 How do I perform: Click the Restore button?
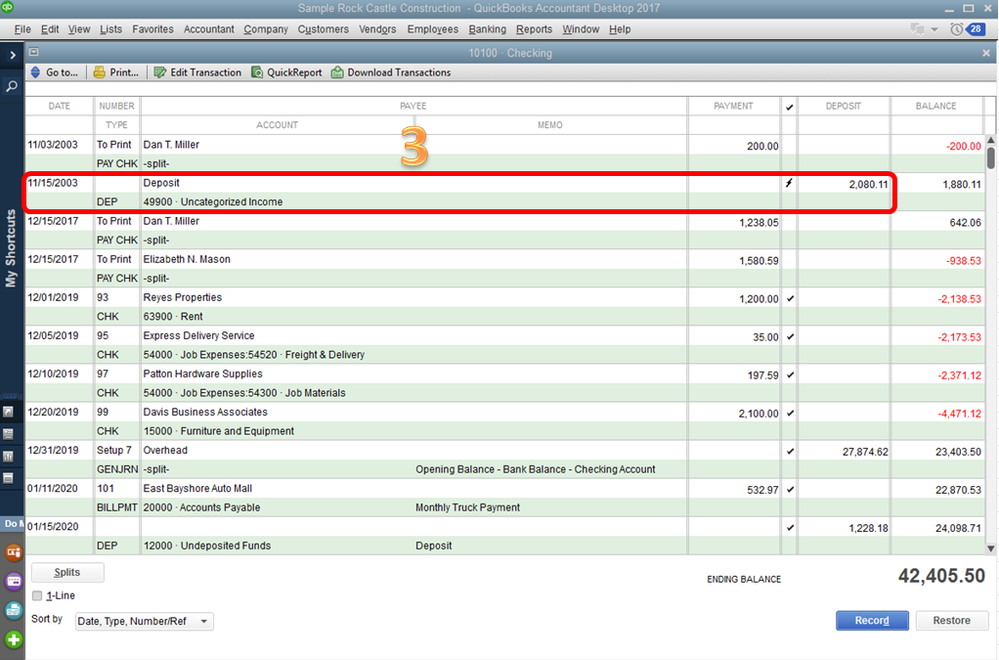(x=952, y=621)
